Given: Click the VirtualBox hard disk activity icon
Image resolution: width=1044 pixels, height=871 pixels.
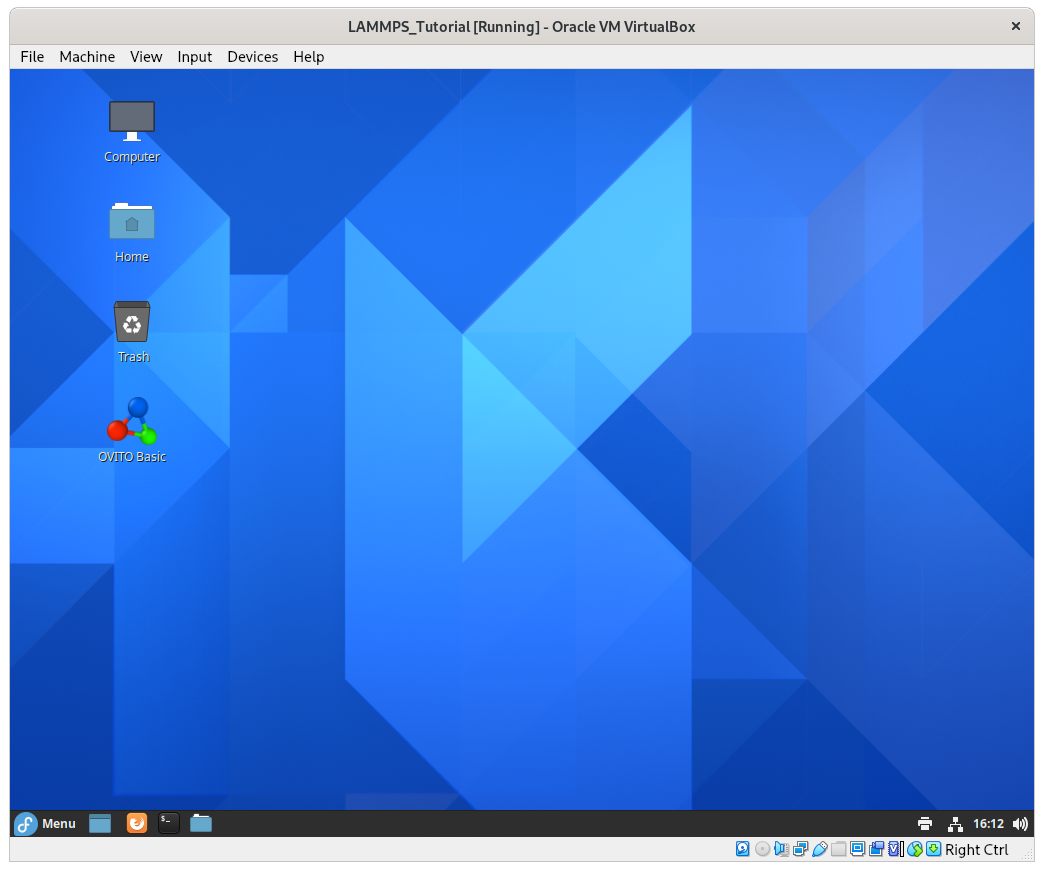Looking at the screenshot, I should coord(742,848).
